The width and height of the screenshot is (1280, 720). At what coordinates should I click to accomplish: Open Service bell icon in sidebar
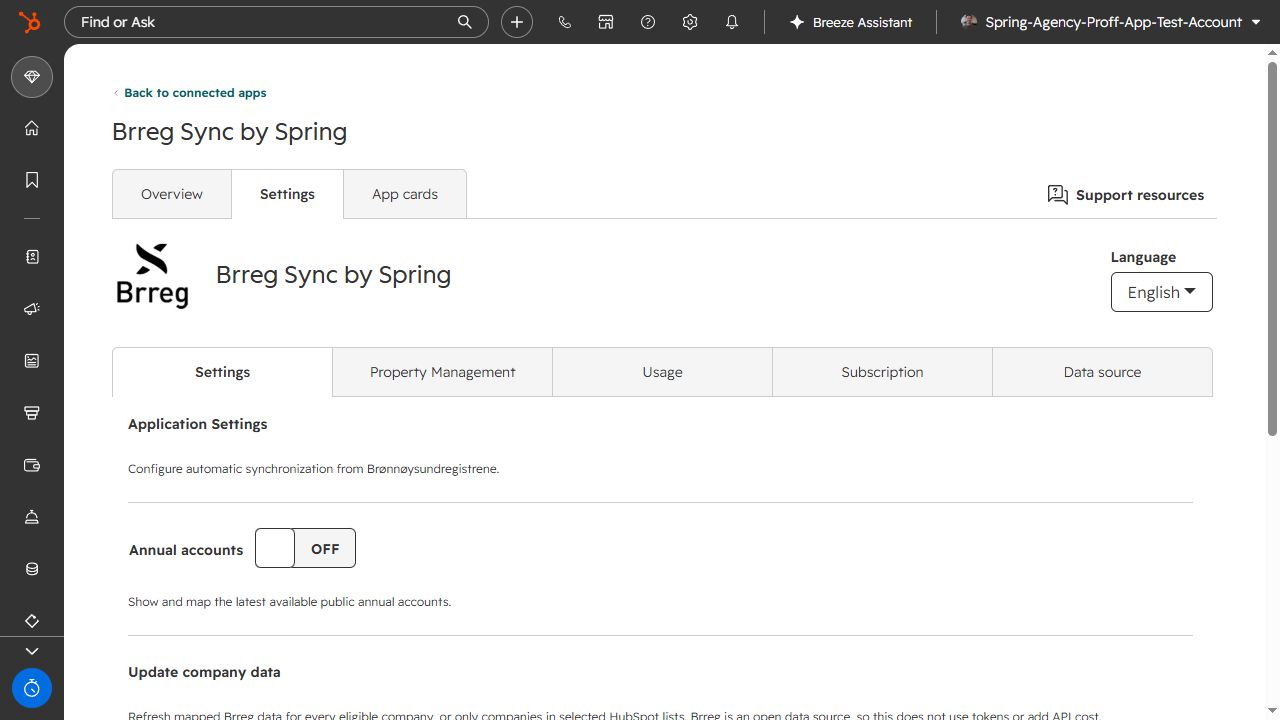(x=32, y=517)
